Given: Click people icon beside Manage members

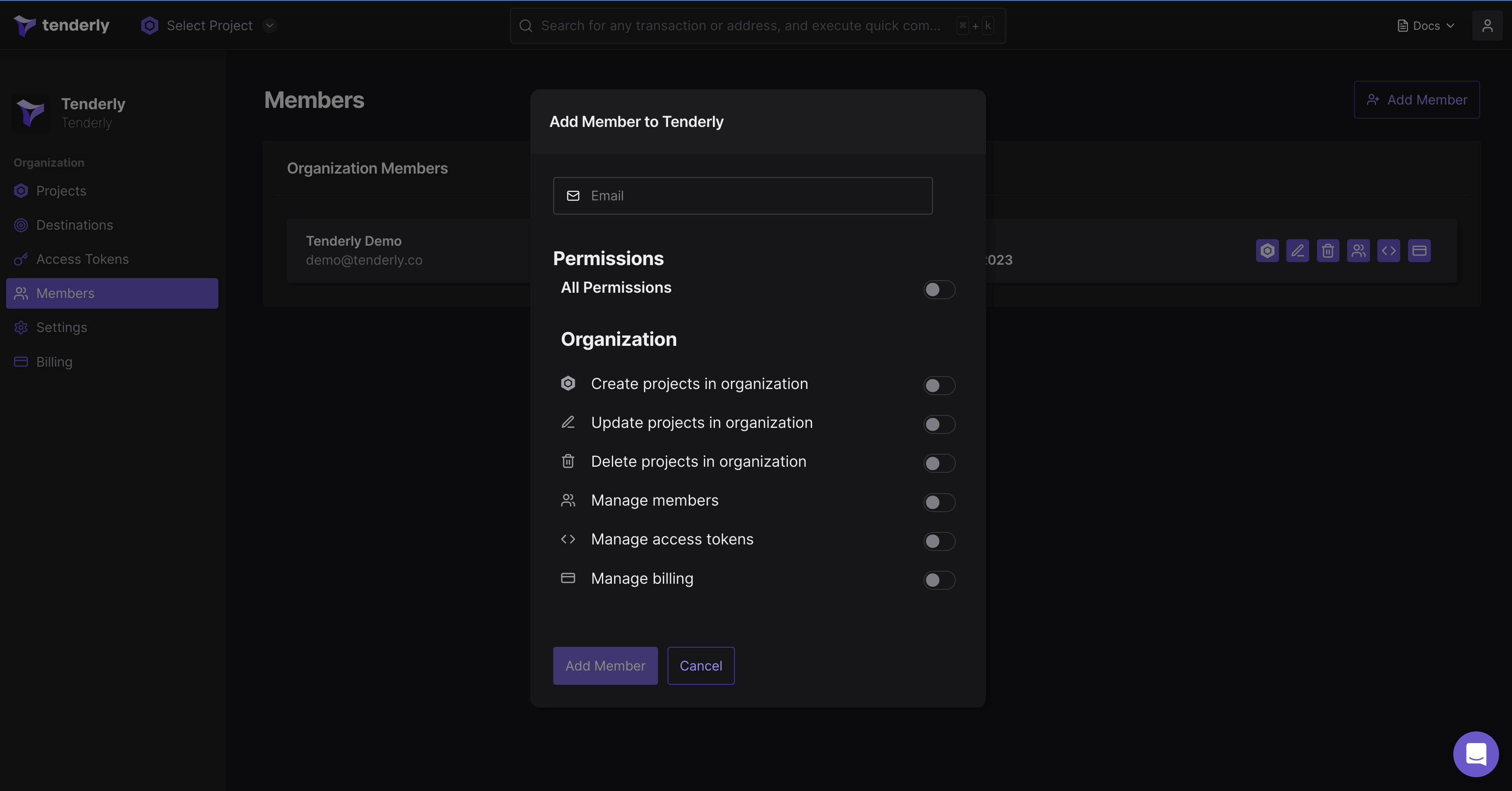Looking at the screenshot, I should [568, 500].
